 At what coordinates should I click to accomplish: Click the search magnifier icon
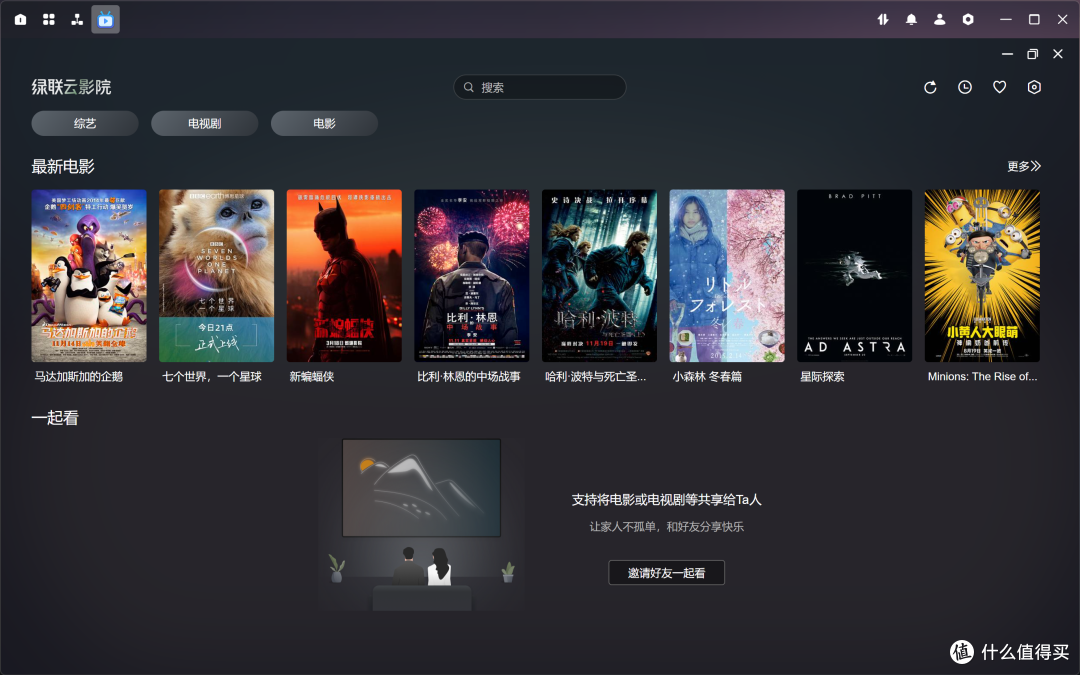(468, 87)
